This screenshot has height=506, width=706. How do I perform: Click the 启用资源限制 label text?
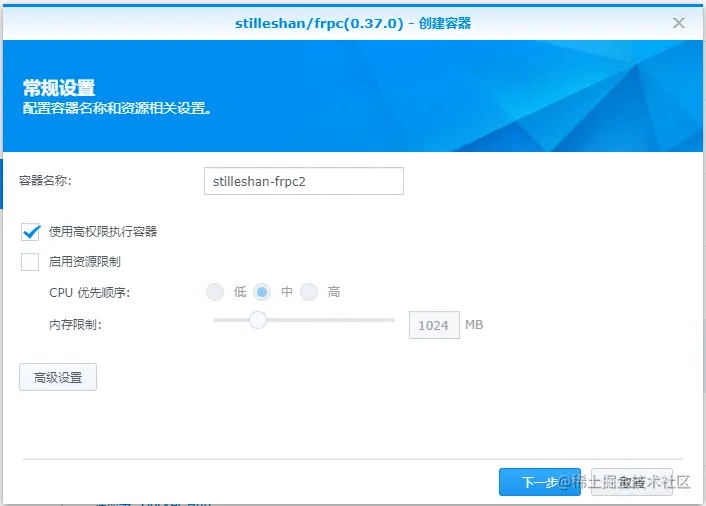[85, 262]
